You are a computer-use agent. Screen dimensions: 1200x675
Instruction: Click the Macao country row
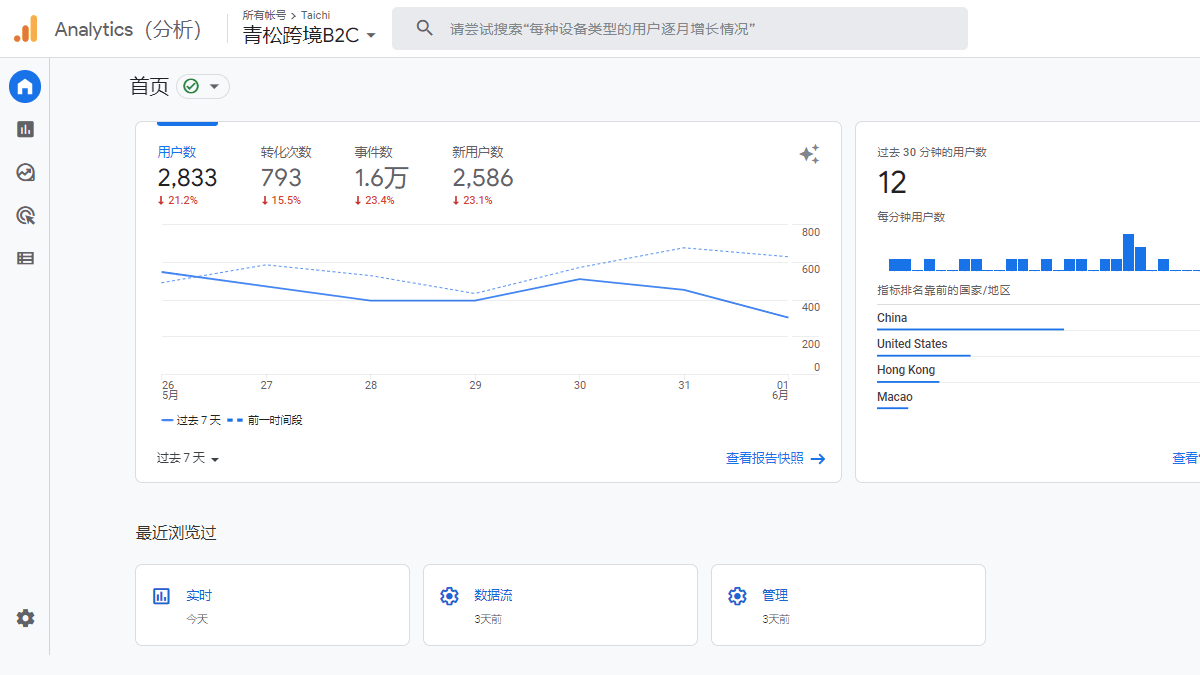pos(1038,397)
